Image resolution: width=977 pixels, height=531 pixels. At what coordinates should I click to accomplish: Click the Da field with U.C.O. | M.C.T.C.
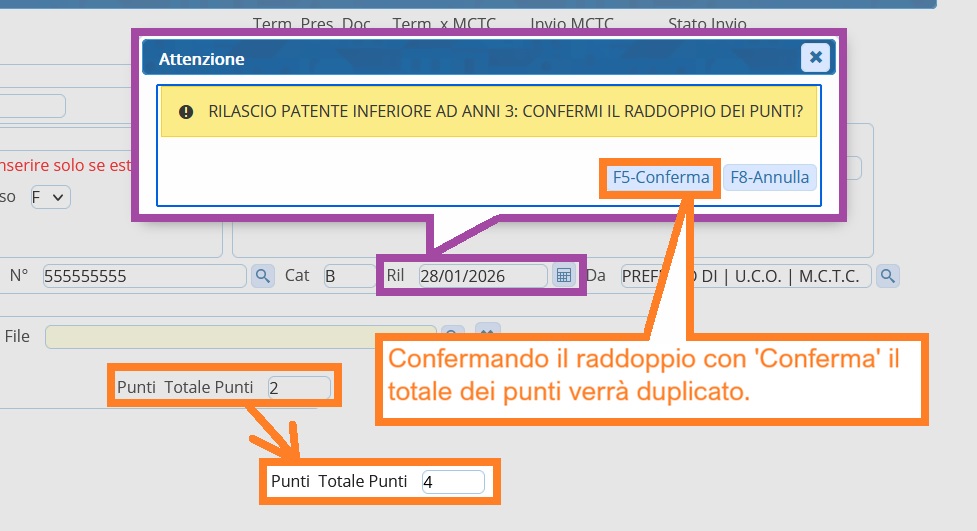pyautogui.click(x=745, y=276)
